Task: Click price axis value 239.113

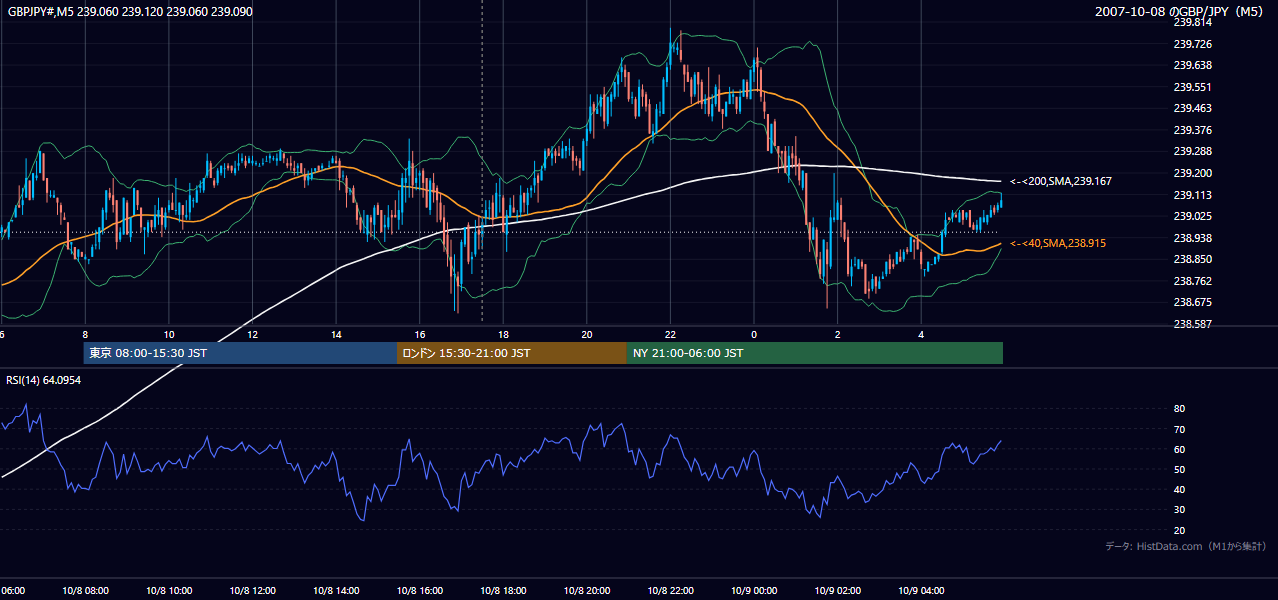Action: (x=1193, y=195)
